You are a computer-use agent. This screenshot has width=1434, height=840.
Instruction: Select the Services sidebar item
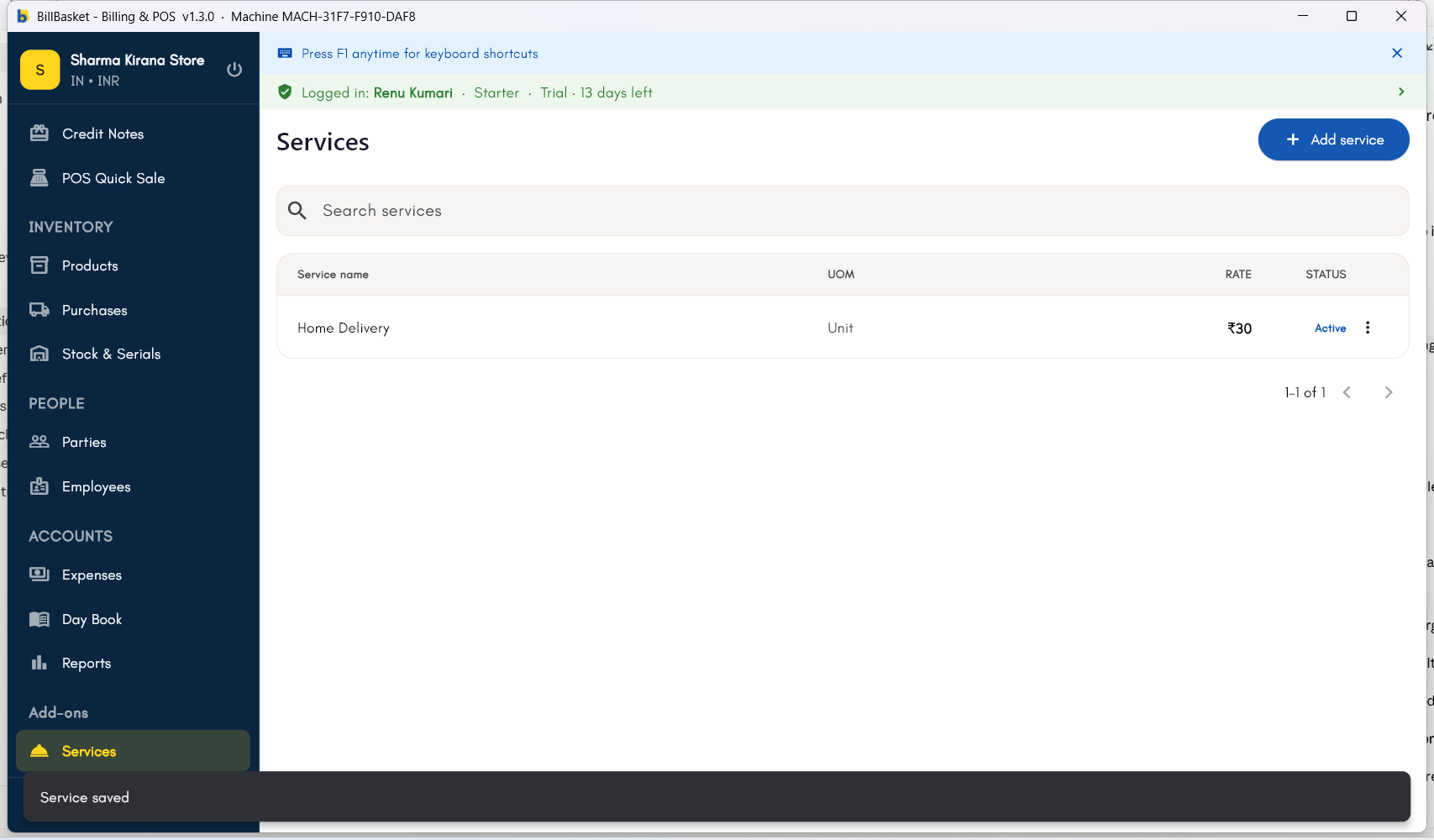coord(133,751)
